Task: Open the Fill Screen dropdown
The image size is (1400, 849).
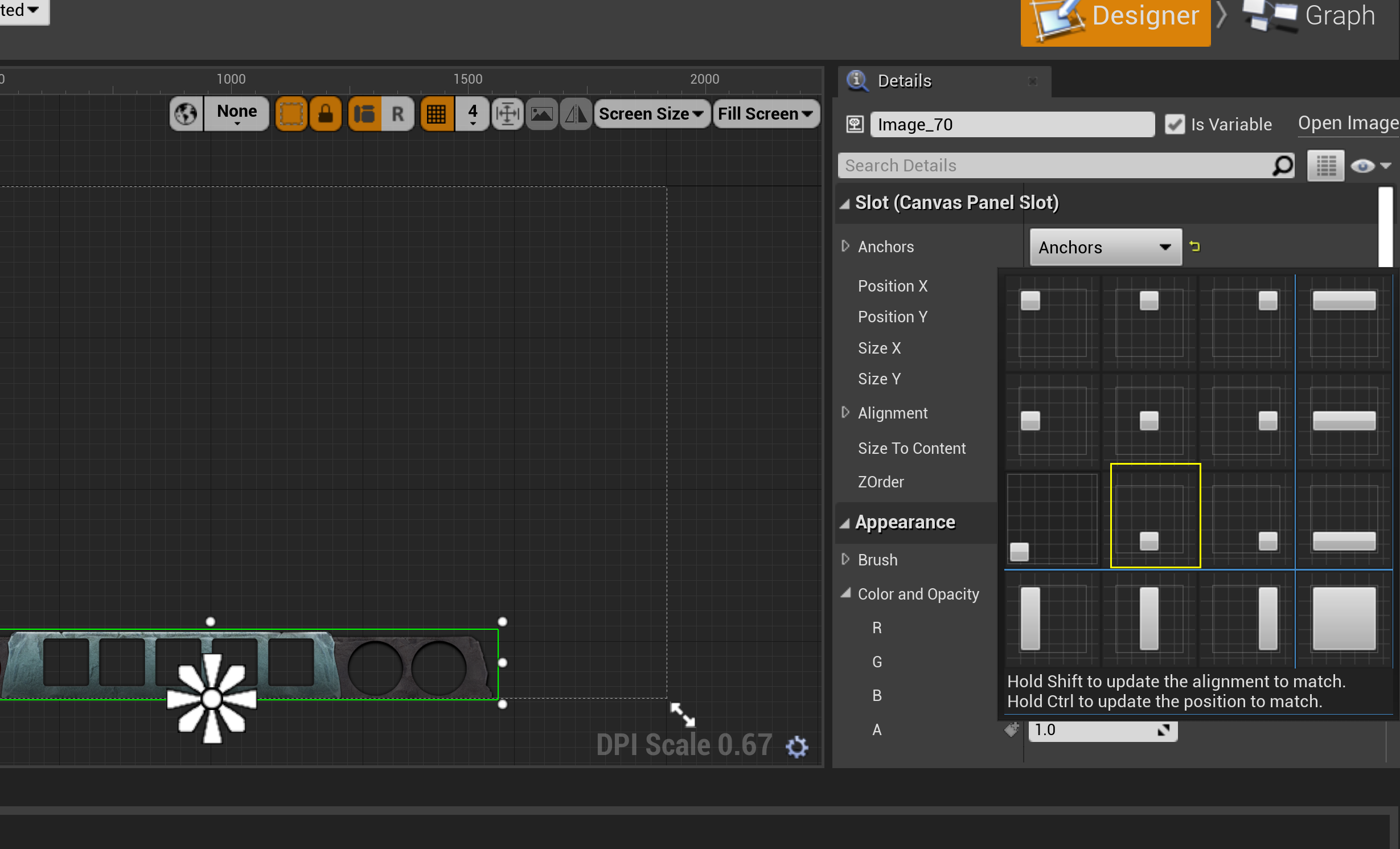Action: 766,114
